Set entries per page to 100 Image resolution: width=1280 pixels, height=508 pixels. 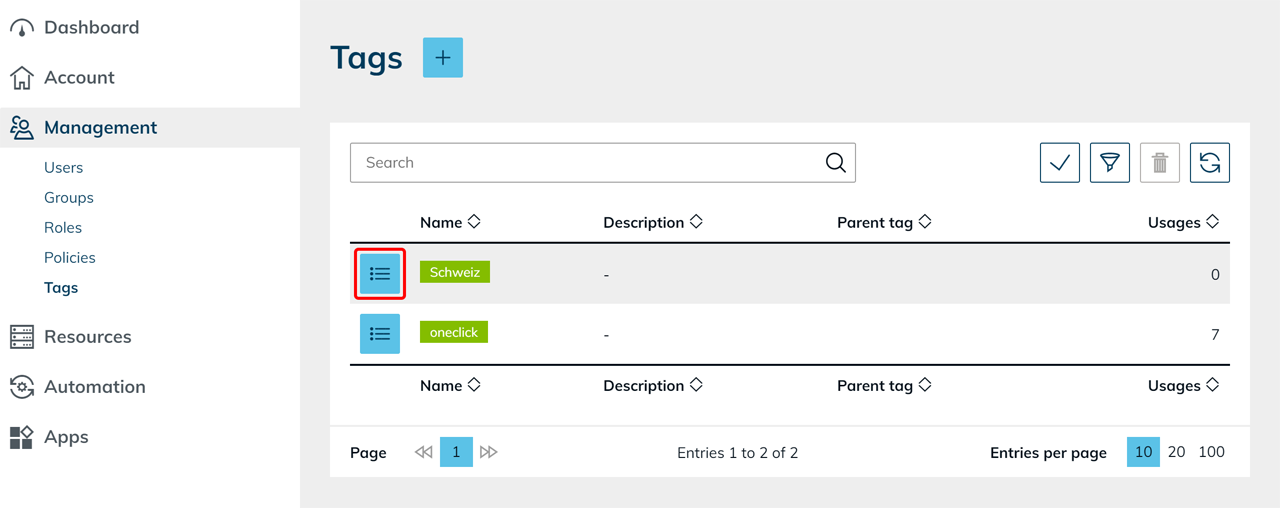pyautogui.click(x=1211, y=452)
